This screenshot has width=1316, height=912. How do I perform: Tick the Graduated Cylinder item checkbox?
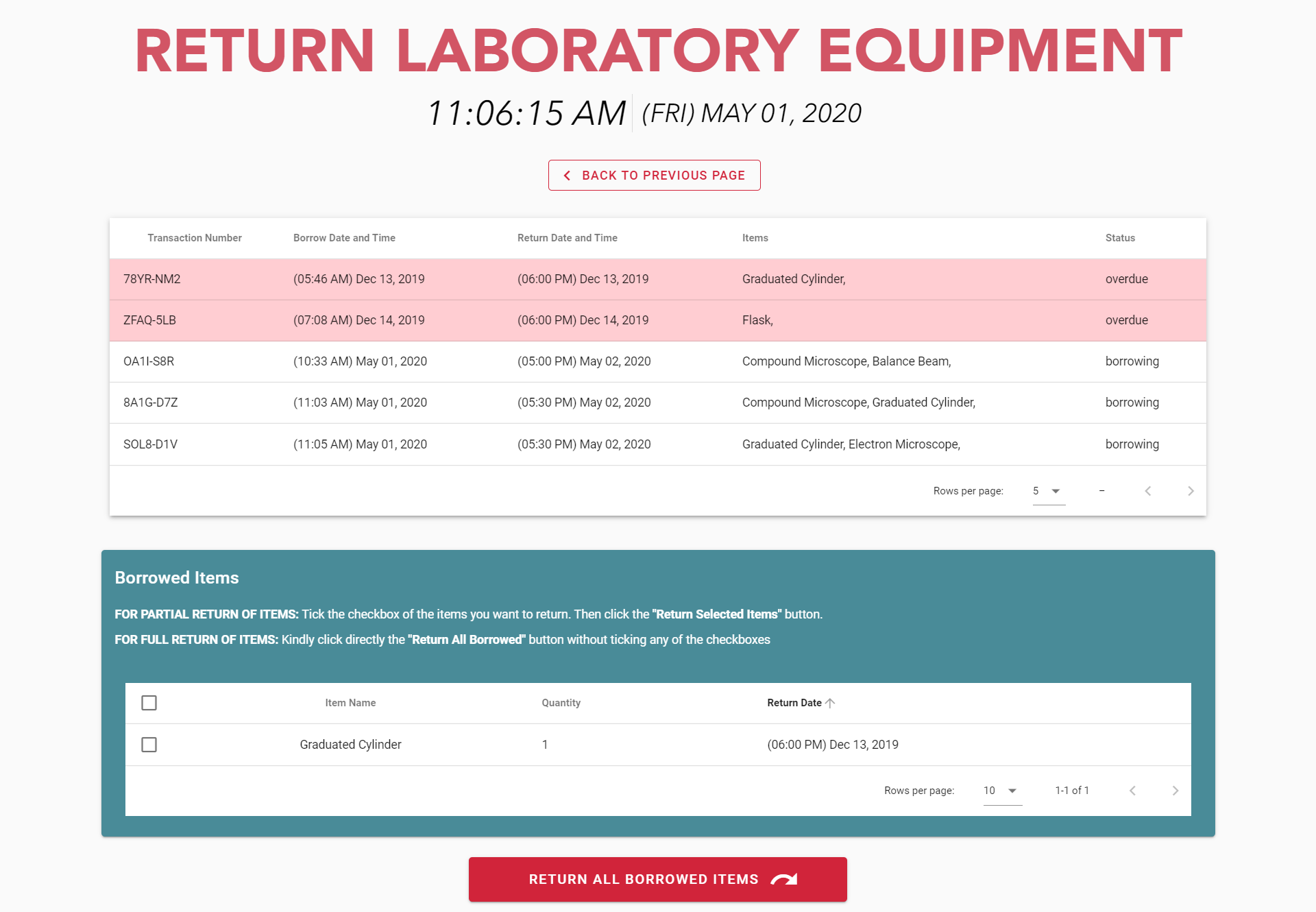(149, 745)
